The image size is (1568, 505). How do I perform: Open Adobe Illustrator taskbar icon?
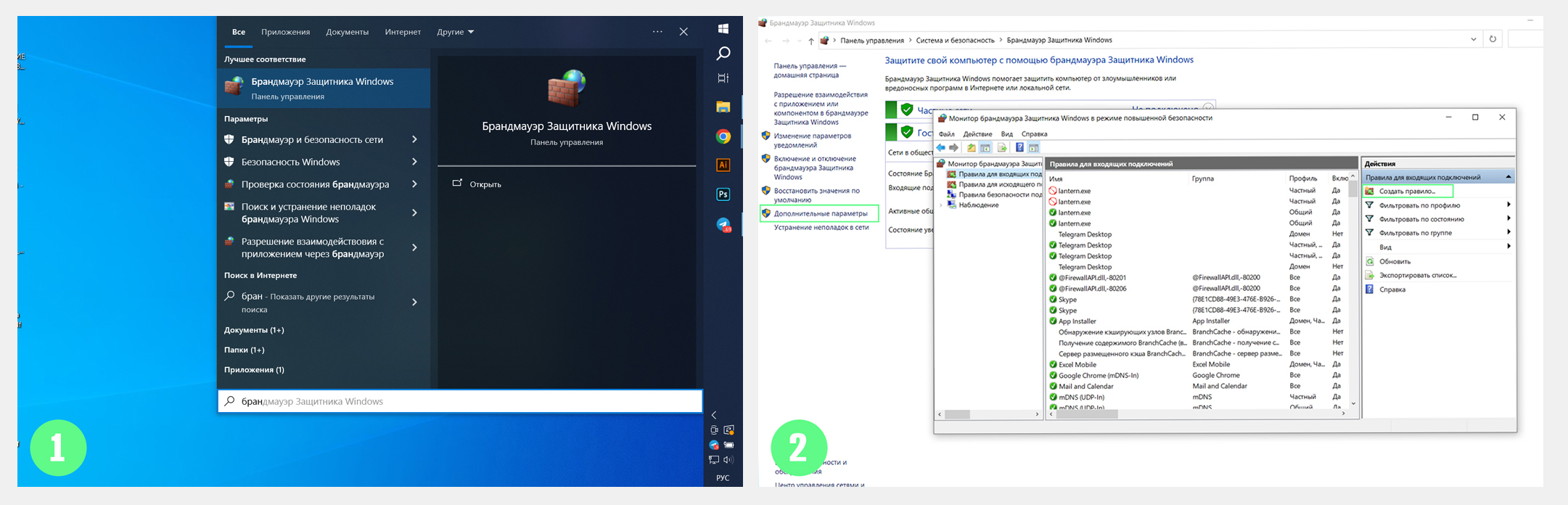tap(723, 165)
